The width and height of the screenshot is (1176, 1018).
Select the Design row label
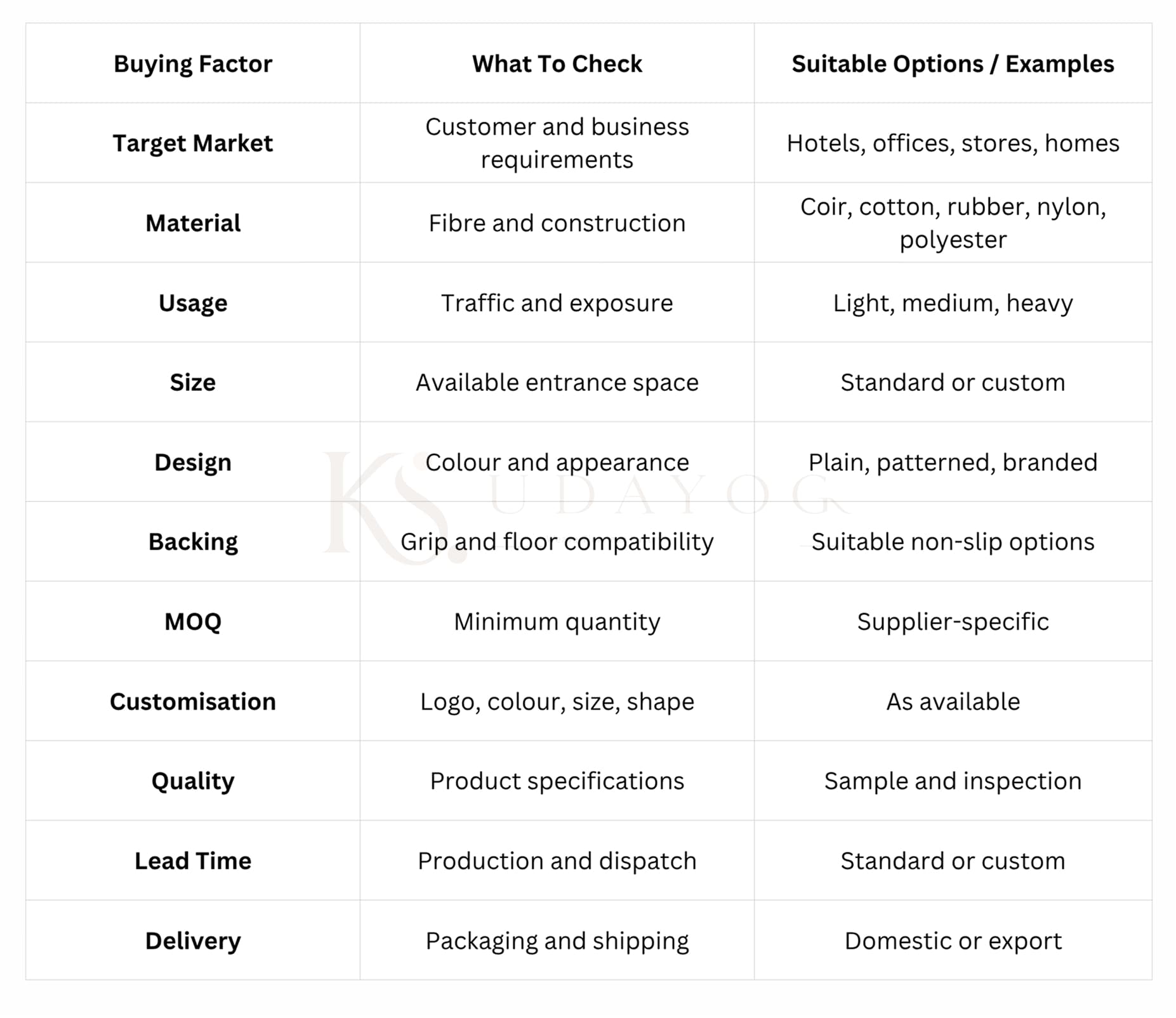pyautogui.click(x=192, y=463)
